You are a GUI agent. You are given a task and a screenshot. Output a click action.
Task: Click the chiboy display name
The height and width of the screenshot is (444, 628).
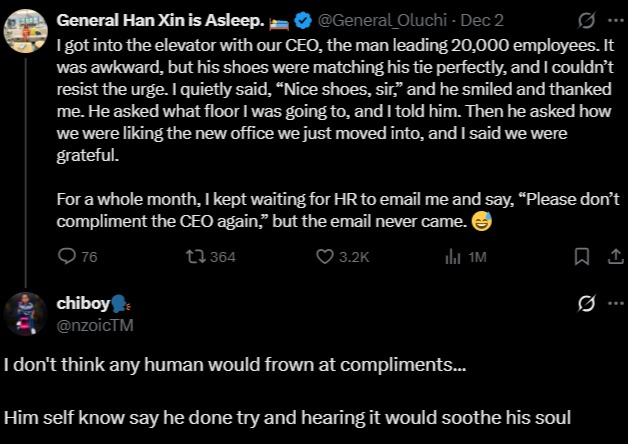86,303
